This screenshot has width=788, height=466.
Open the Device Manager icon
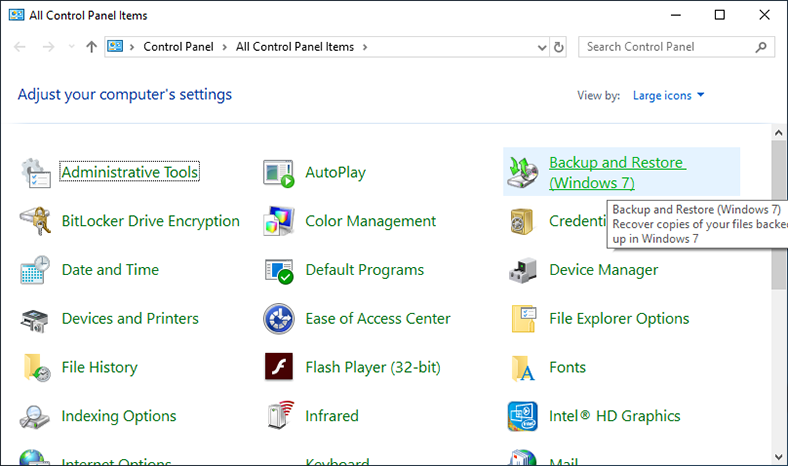[x=523, y=270]
